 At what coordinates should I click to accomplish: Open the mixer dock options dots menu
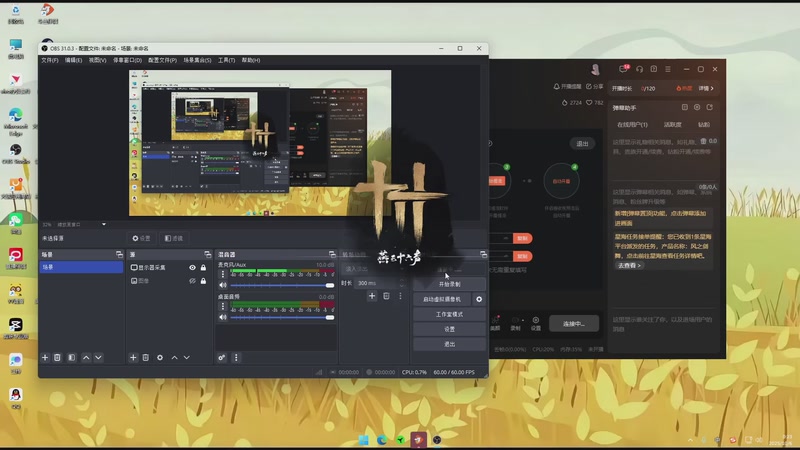236,358
